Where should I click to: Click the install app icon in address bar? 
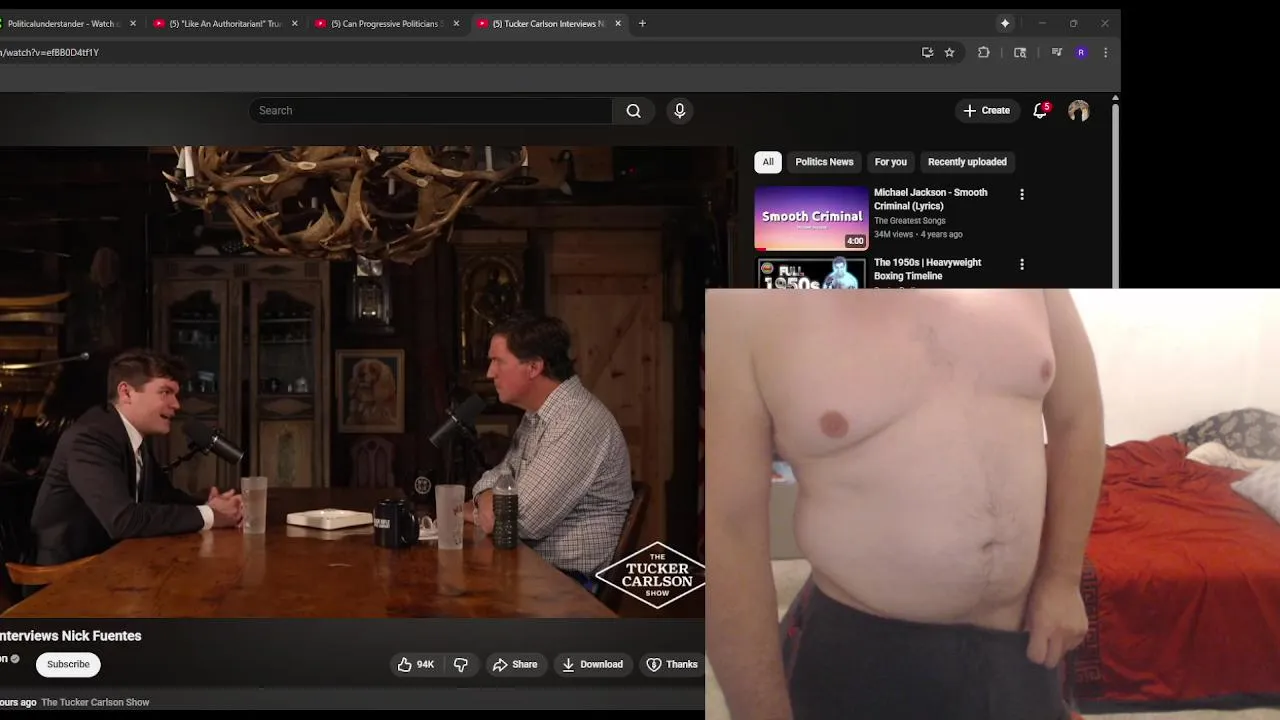(927, 52)
